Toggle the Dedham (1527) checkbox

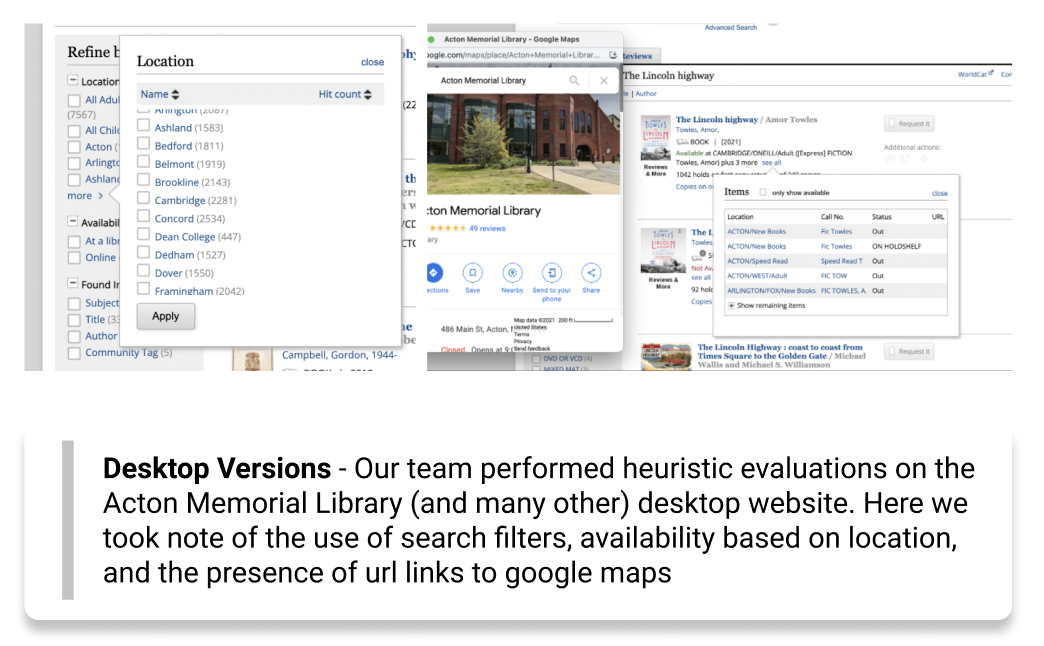(143, 252)
